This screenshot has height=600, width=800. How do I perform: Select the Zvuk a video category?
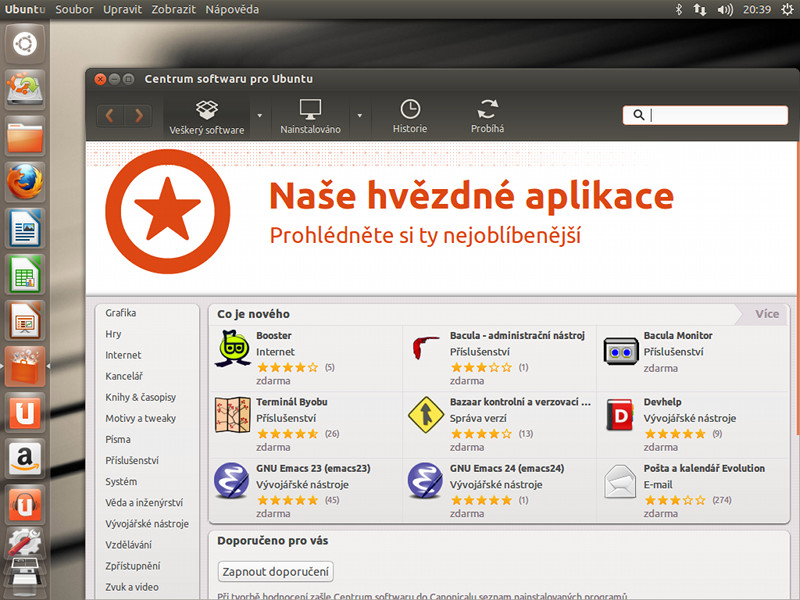click(132, 587)
